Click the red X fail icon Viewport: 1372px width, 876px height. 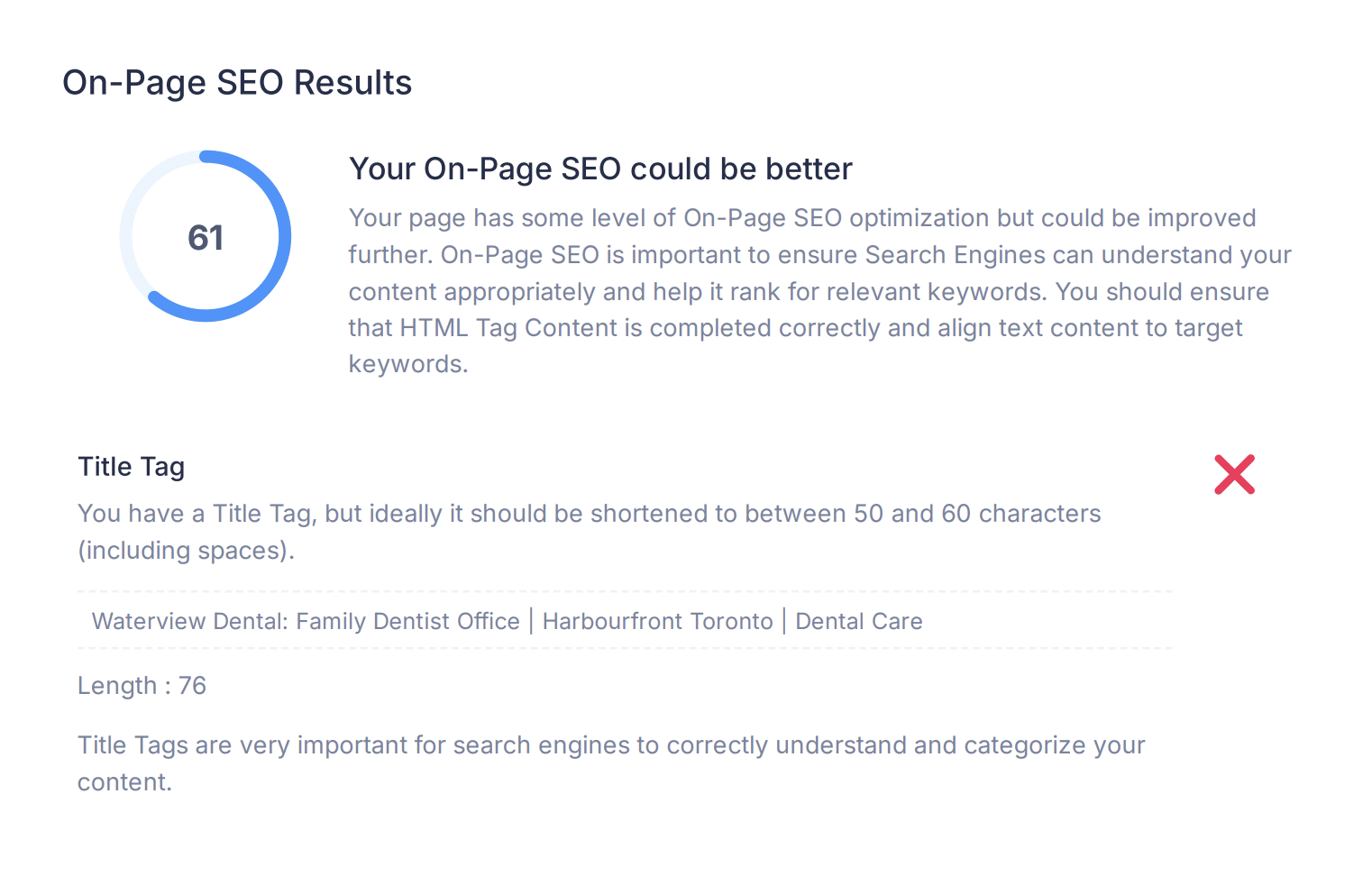1234,475
